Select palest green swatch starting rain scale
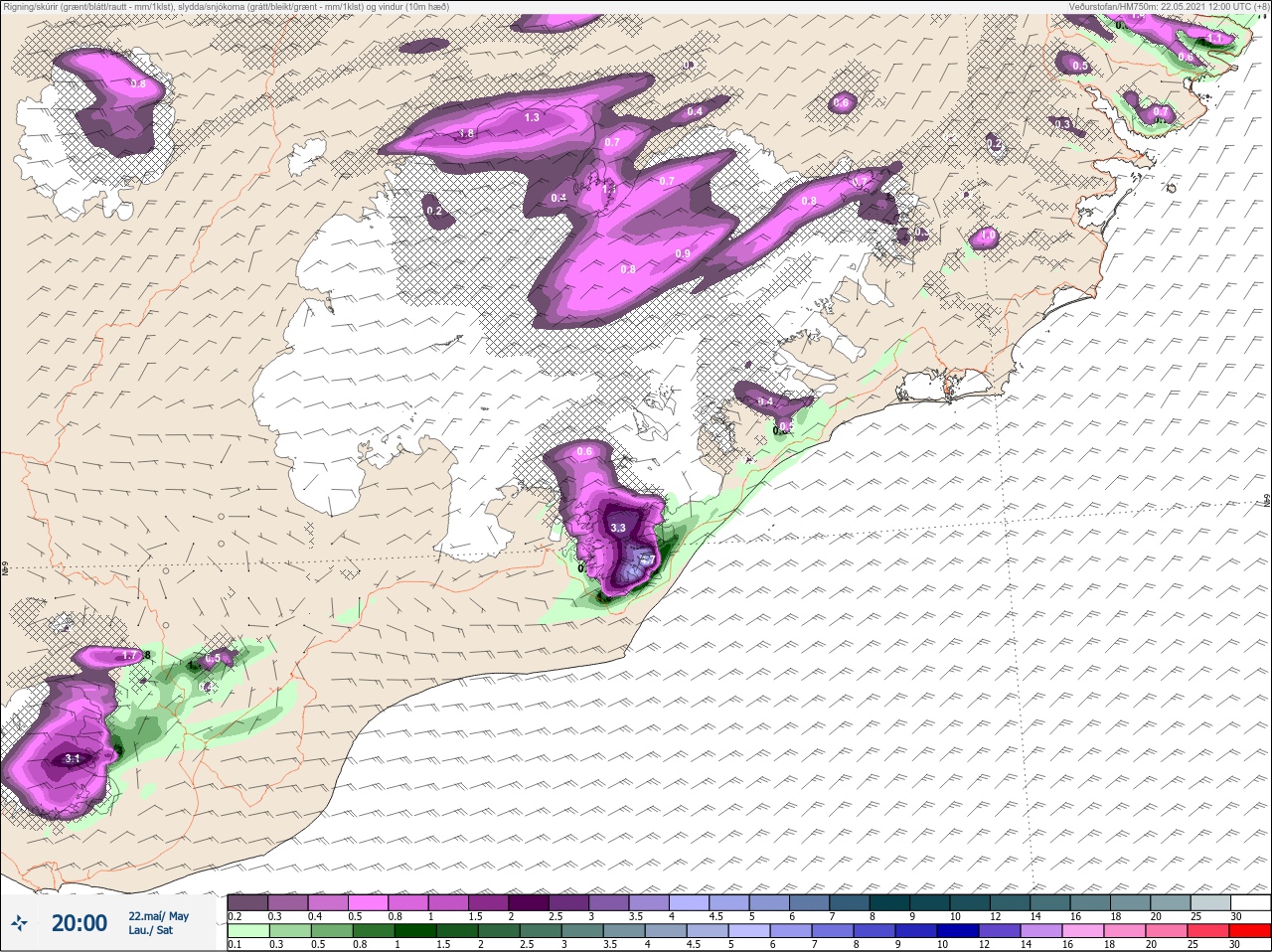1272x952 pixels. point(247,931)
